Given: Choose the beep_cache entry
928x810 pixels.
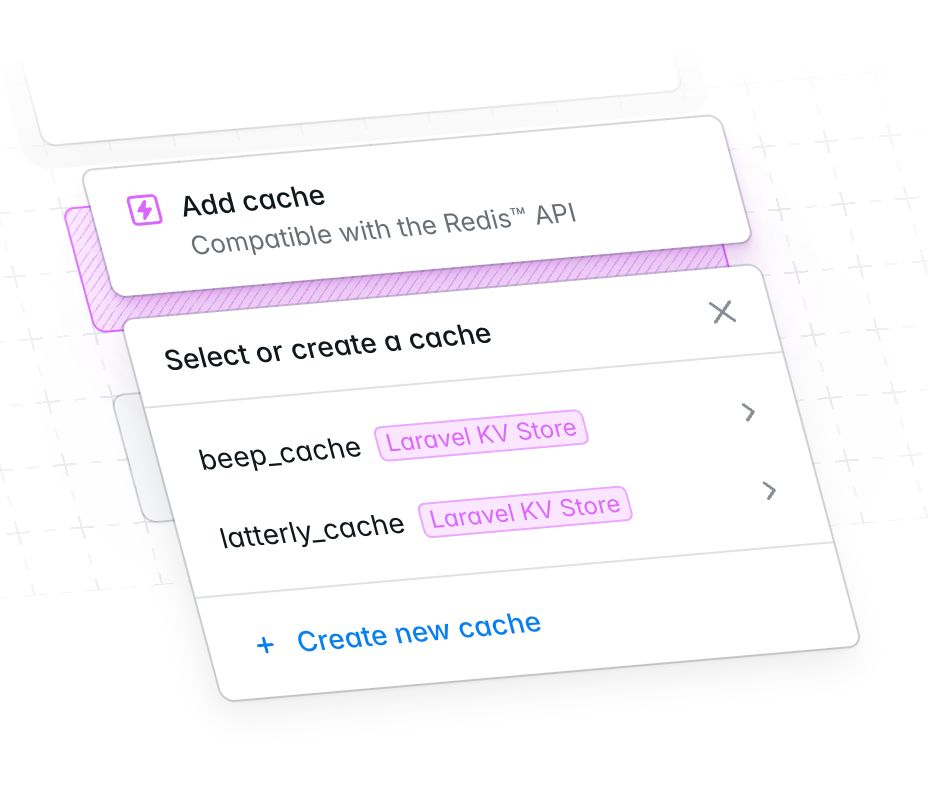Looking at the screenshot, I should (279, 454).
